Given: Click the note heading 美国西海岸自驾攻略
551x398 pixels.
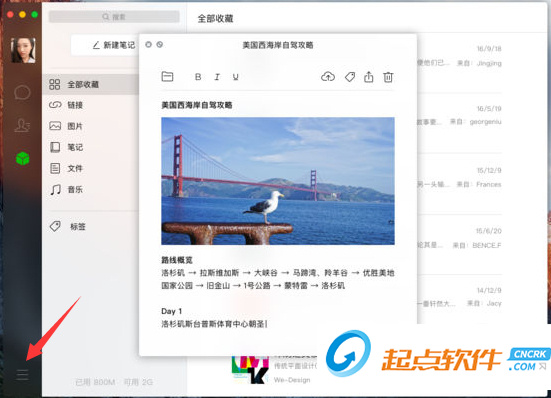Looking at the screenshot, I should click(x=197, y=105).
